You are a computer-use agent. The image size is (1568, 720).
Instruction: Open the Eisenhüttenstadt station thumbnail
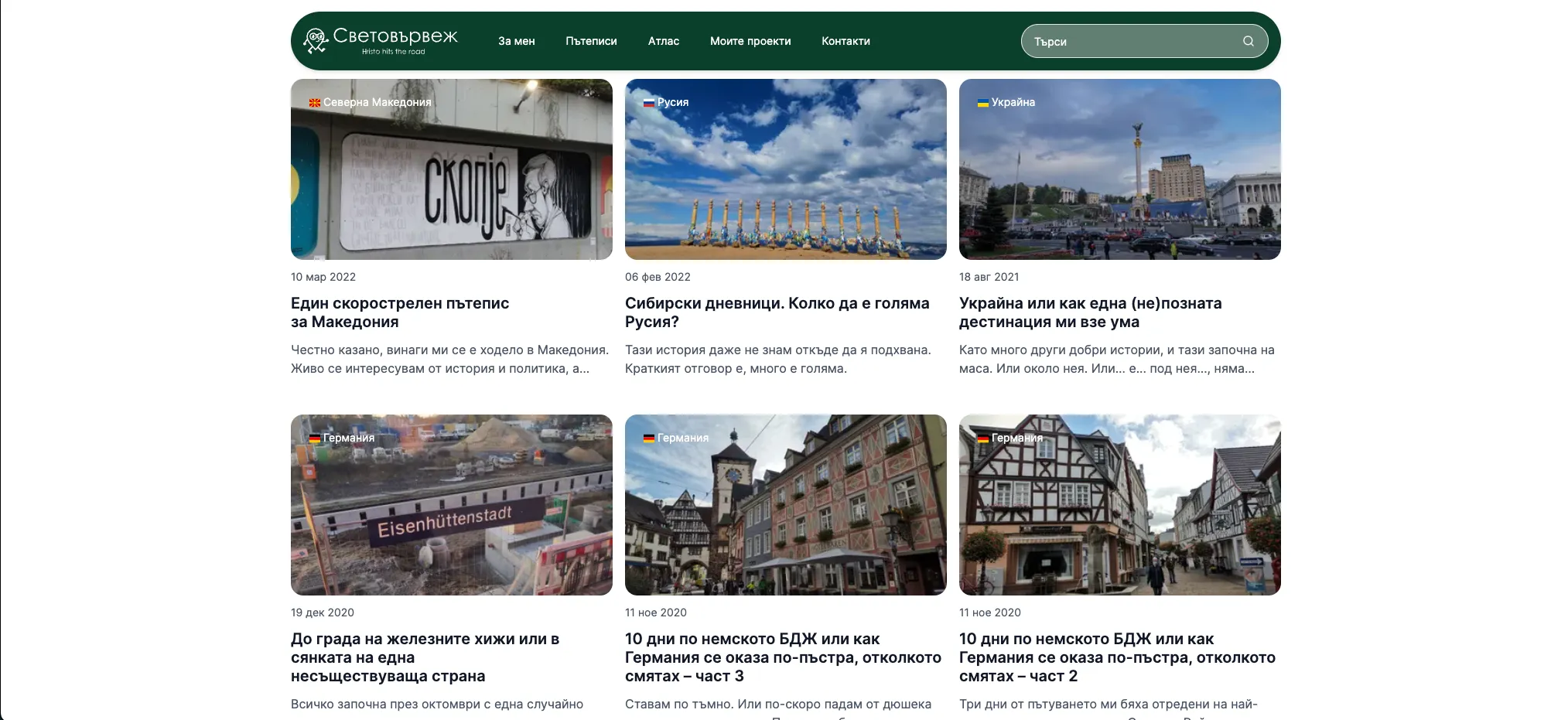coord(452,505)
